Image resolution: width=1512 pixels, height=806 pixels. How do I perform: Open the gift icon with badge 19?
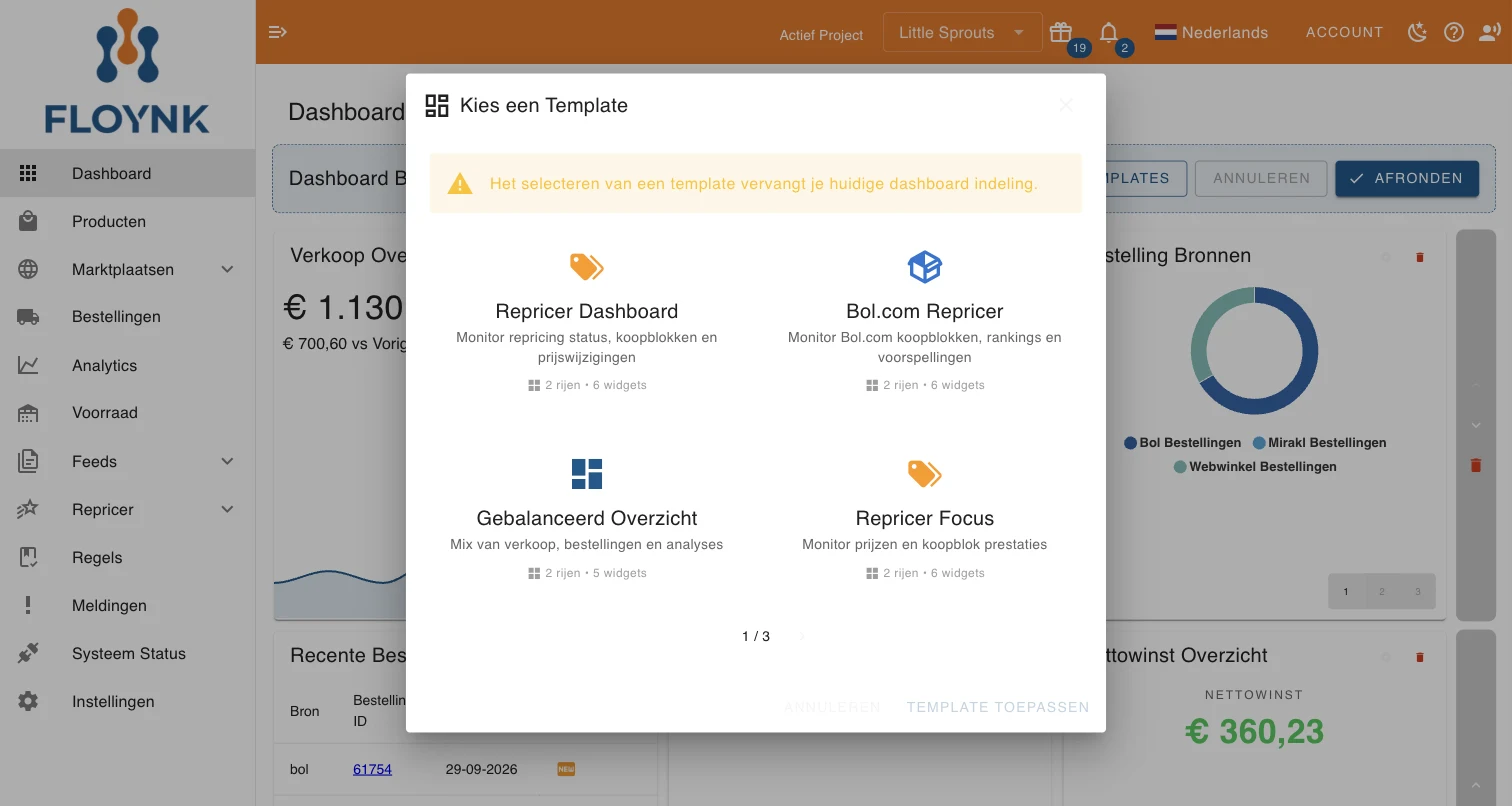[x=1061, y=32]
